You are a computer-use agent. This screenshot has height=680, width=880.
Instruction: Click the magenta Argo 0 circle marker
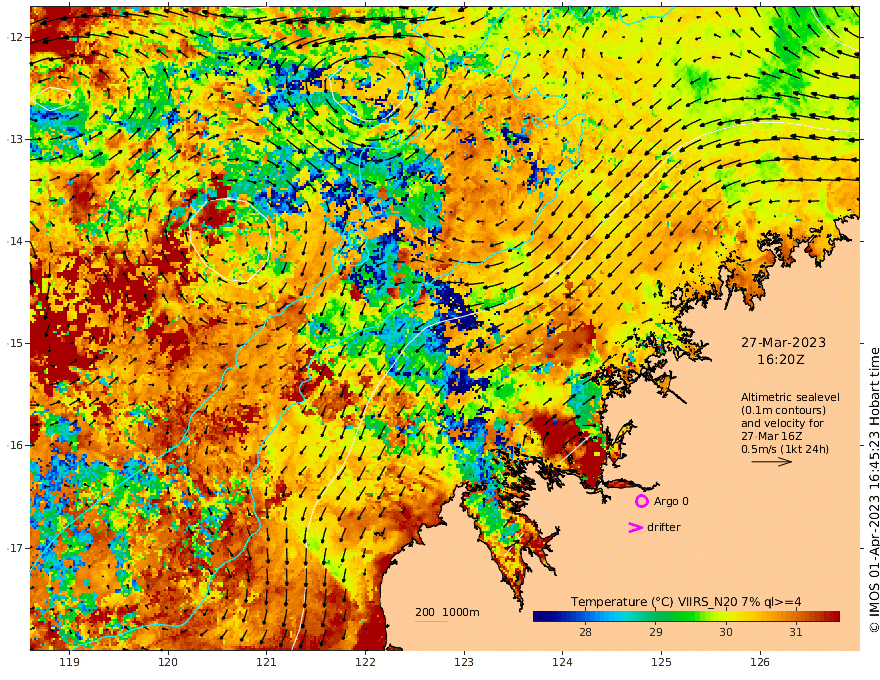click(641, 501)
